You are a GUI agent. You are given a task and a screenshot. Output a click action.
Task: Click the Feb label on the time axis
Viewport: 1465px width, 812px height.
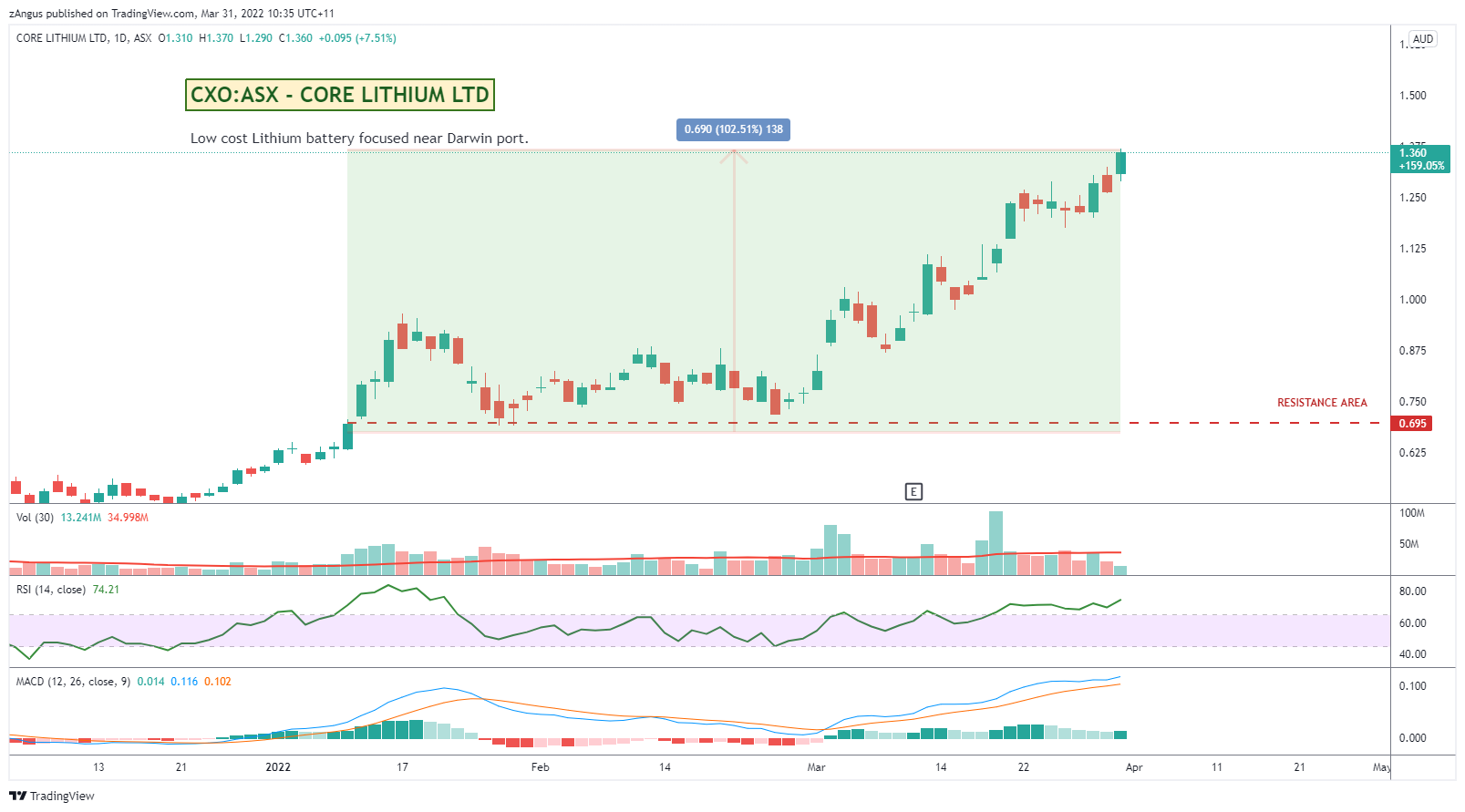coord(541,767)
